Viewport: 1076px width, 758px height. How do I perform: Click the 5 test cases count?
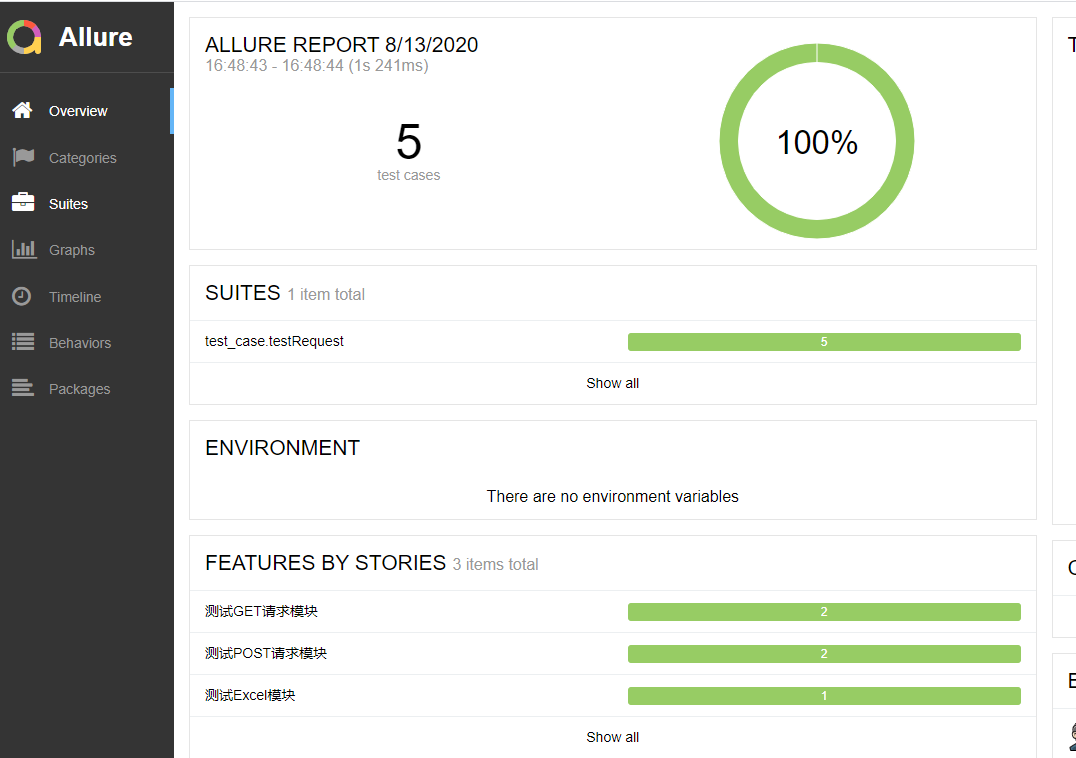coord(408,151)
